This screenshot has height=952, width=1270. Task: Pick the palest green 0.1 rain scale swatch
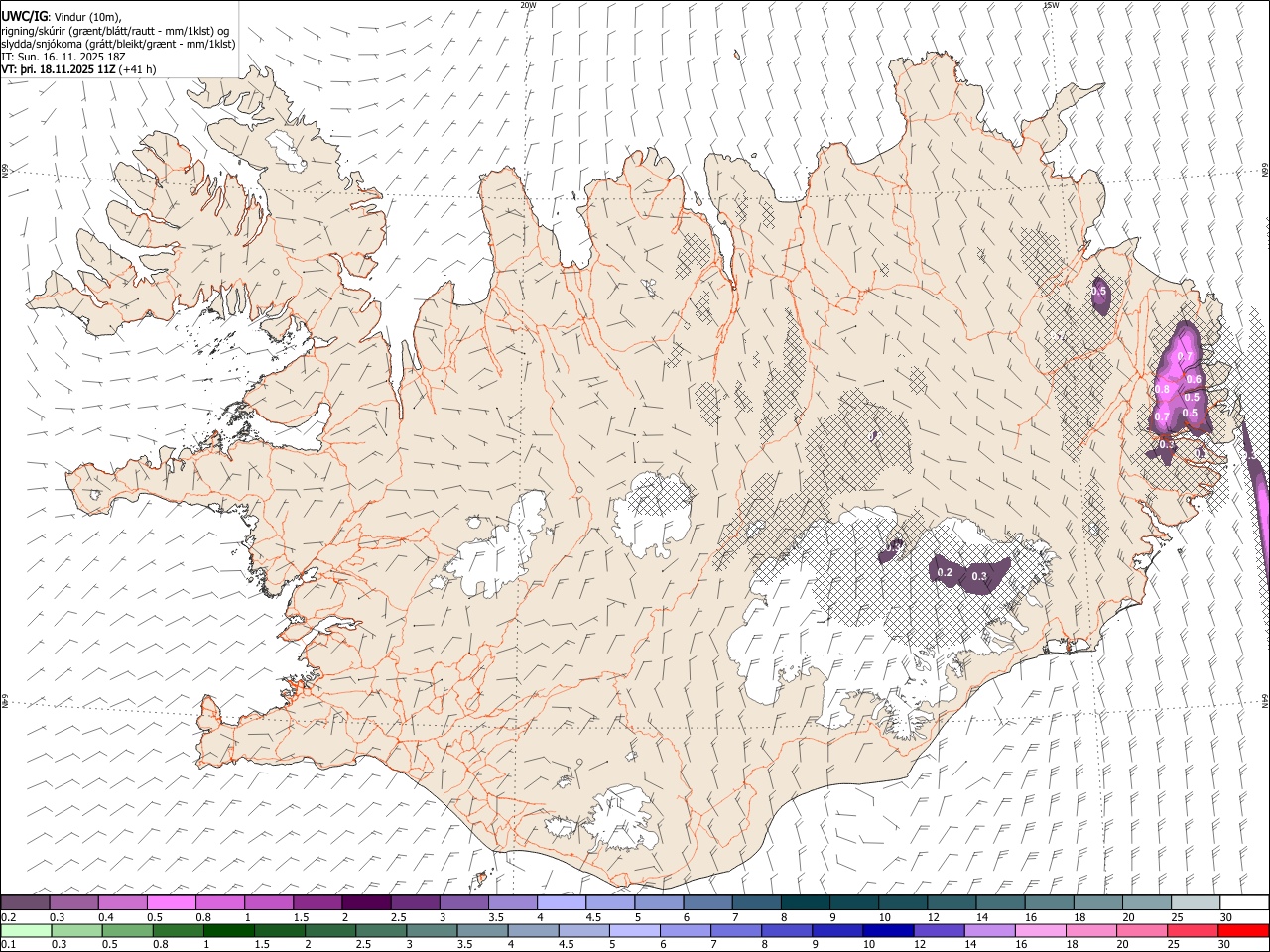26,931
